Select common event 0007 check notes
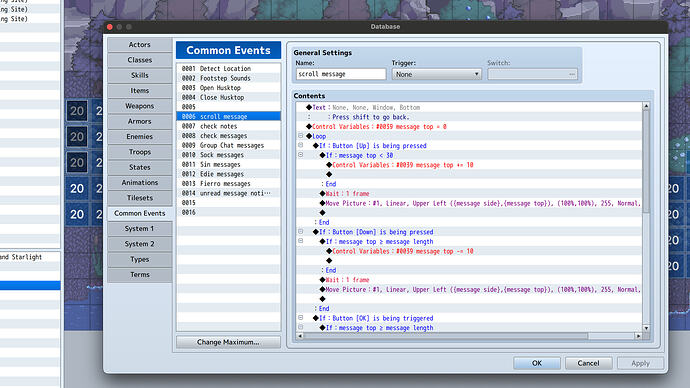The width and height of the screenshot is (690, 388). click(228, 126)
